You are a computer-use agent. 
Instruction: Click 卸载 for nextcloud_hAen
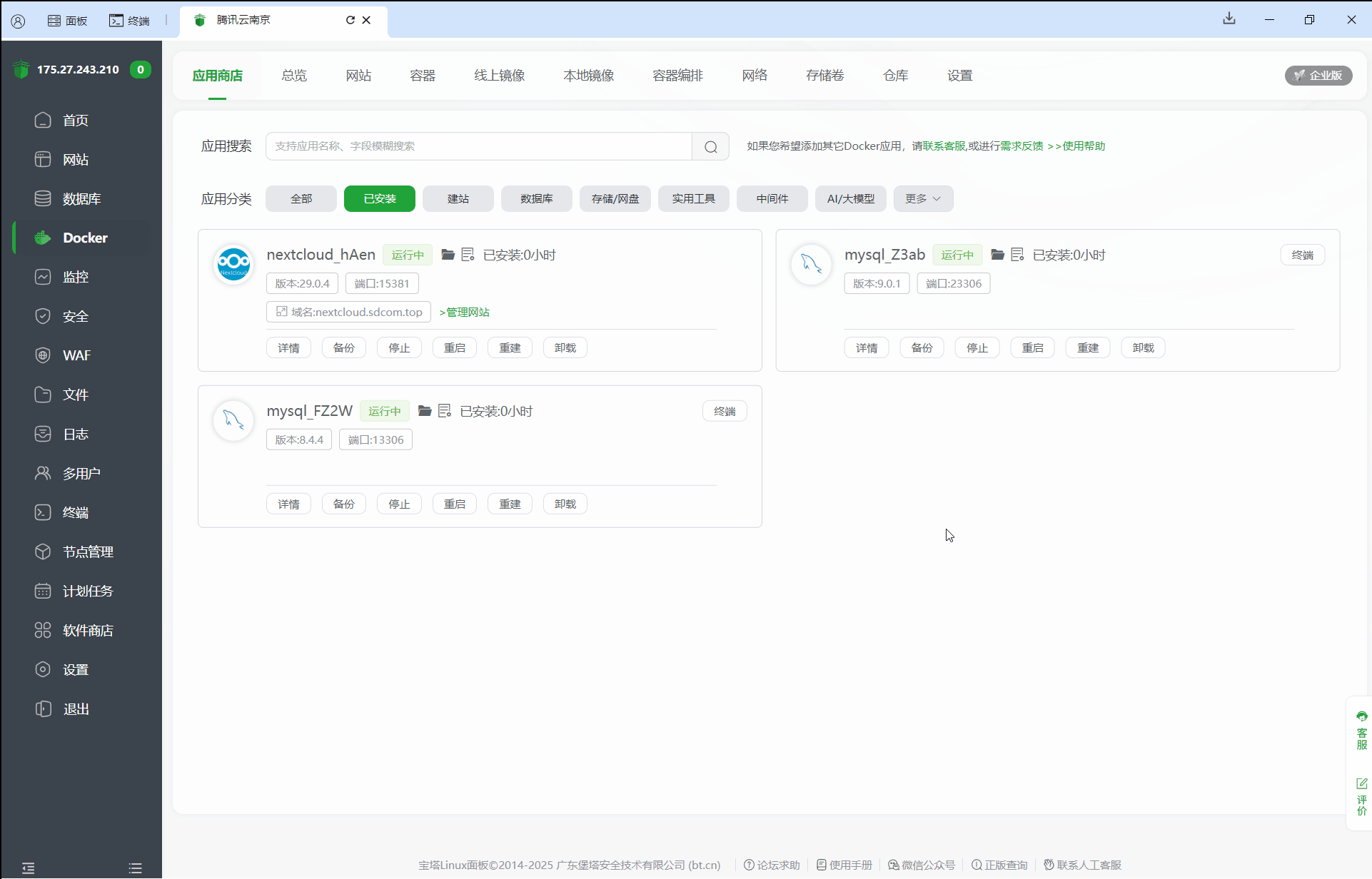(x=565, y=348)
